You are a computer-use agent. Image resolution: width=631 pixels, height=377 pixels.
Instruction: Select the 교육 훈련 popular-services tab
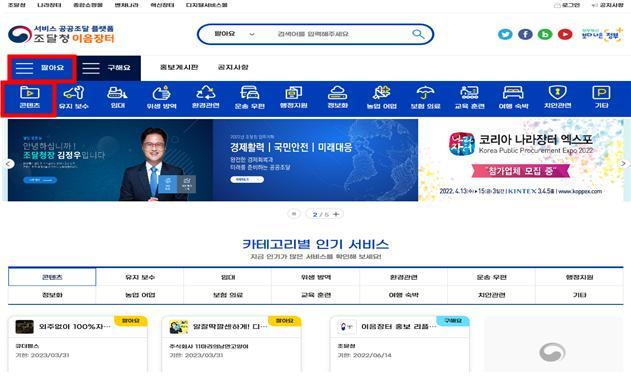click(316, 295)
